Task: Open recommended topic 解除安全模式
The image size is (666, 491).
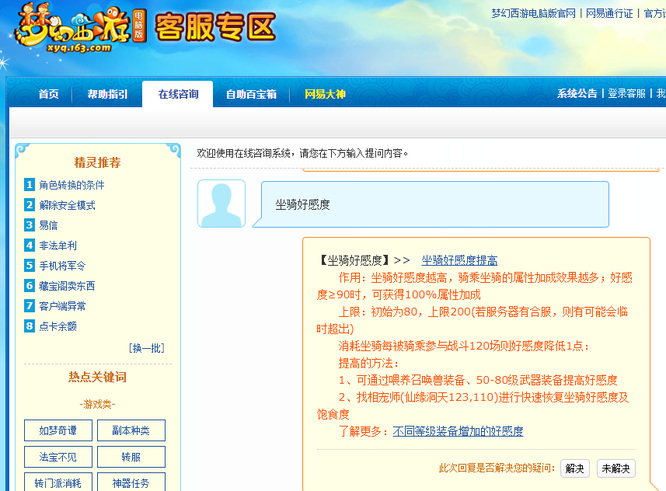Action: coord(67,205)
